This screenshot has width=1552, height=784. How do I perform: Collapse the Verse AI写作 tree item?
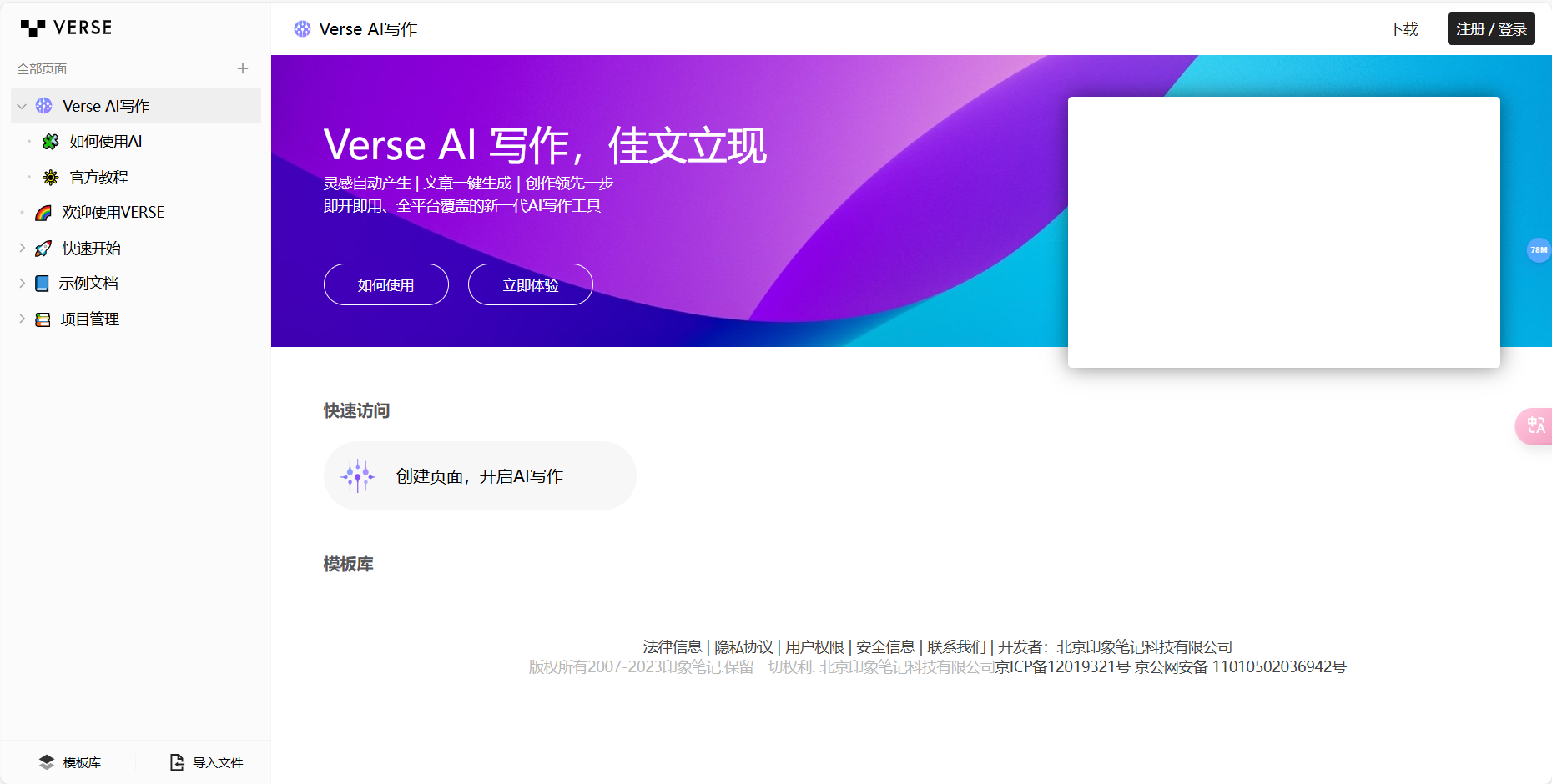20,106
